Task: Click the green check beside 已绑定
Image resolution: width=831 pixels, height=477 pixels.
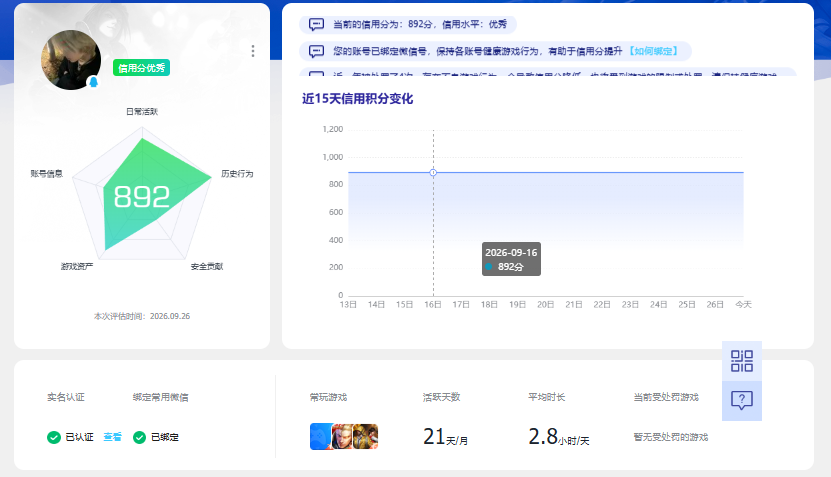Action: (139, 437)
